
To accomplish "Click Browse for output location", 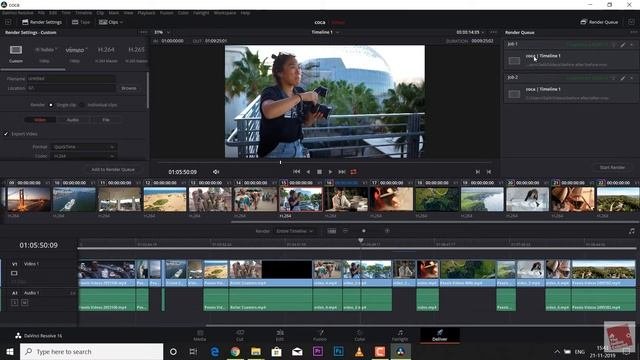I will point(129,88).
